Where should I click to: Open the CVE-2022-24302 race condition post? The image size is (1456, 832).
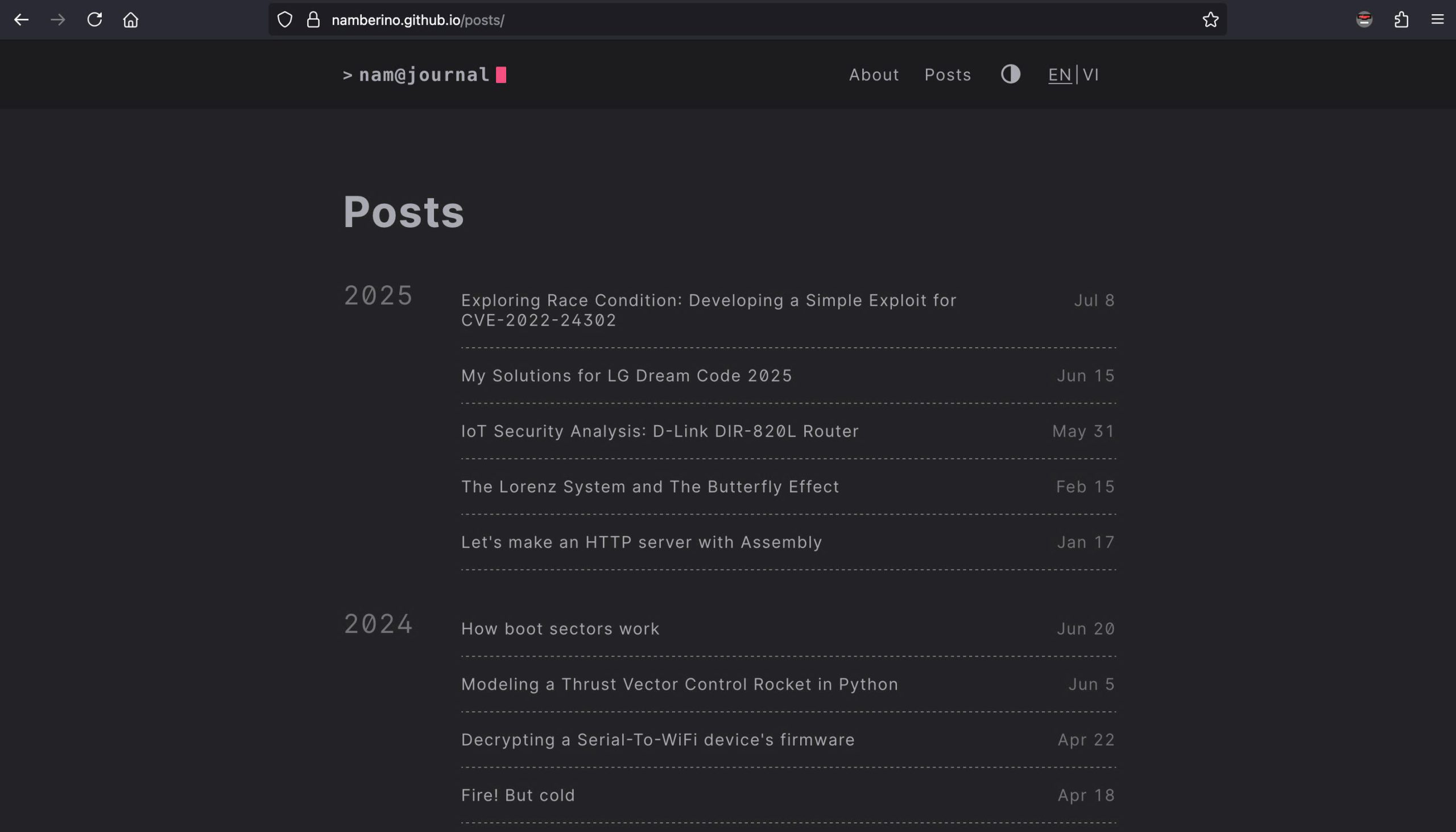[708, 310]
